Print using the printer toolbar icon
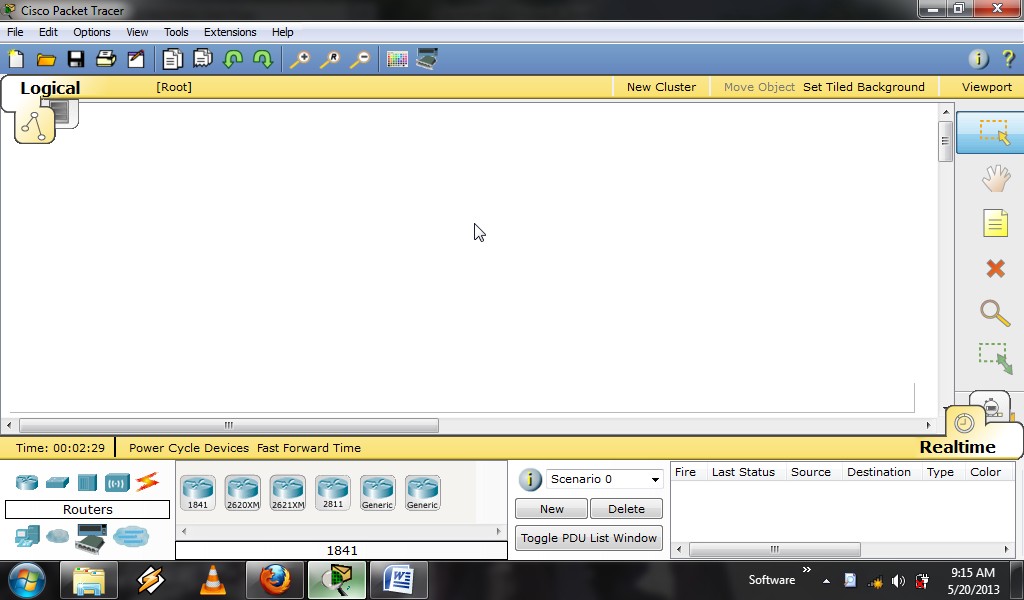1024x600 pixels. [106, 59]
